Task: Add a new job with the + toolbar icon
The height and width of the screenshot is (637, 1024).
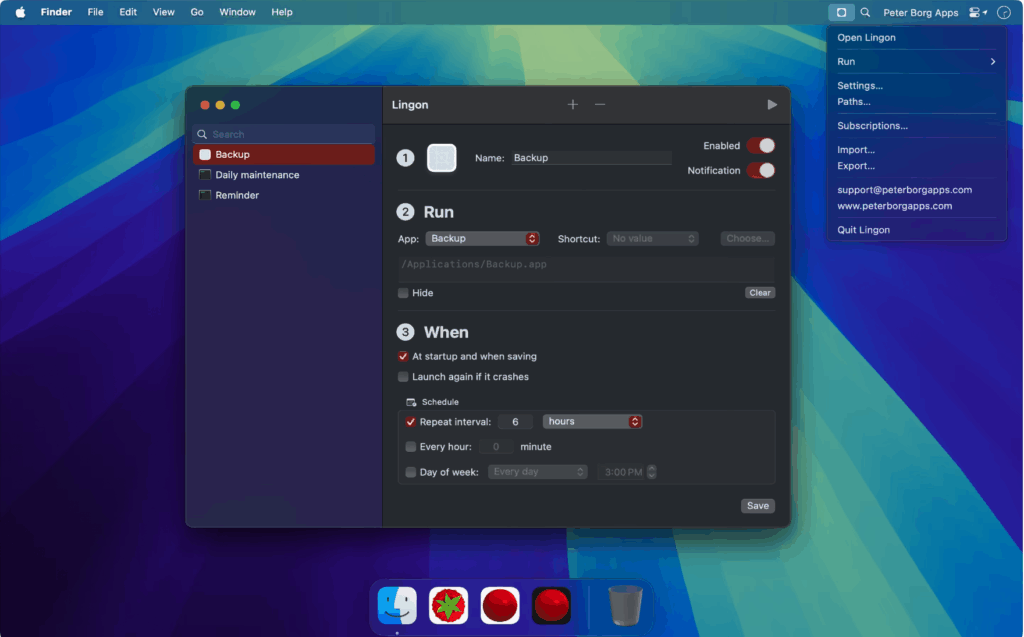Action: tap(572, 104)
